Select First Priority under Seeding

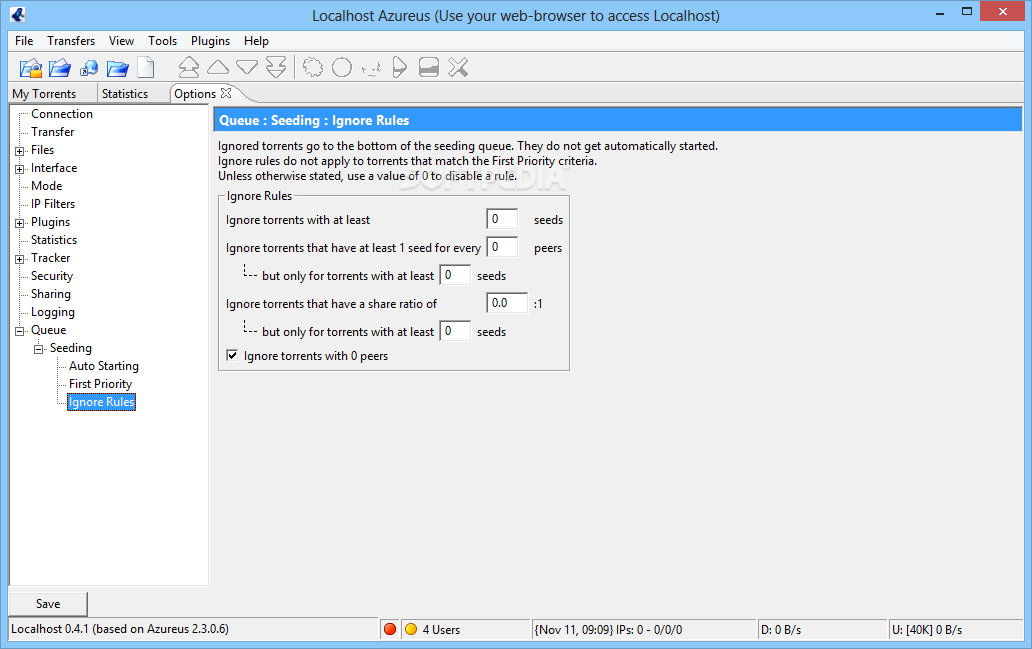(x=101, y=384)
